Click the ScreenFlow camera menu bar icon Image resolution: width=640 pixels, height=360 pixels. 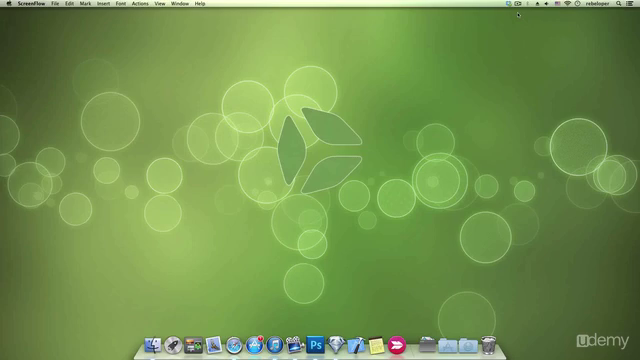(x=518, y=4)
